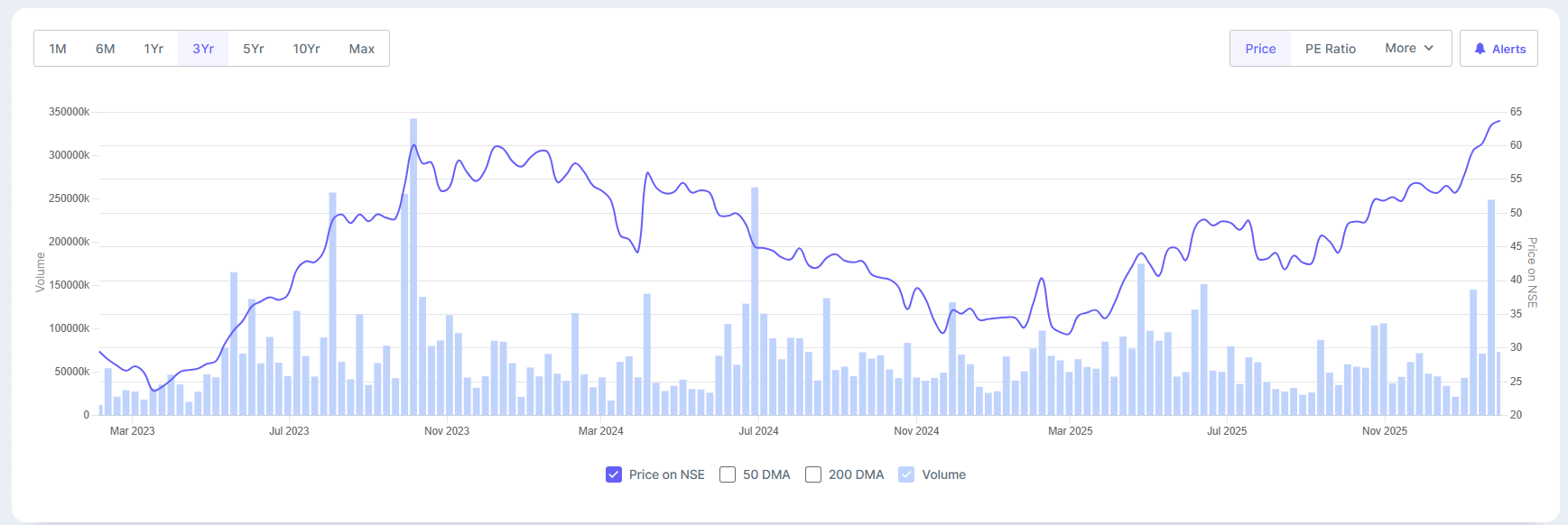The image size is (1568, 525).
Task: Select the Max time range
Action: (x=362, y=49)
